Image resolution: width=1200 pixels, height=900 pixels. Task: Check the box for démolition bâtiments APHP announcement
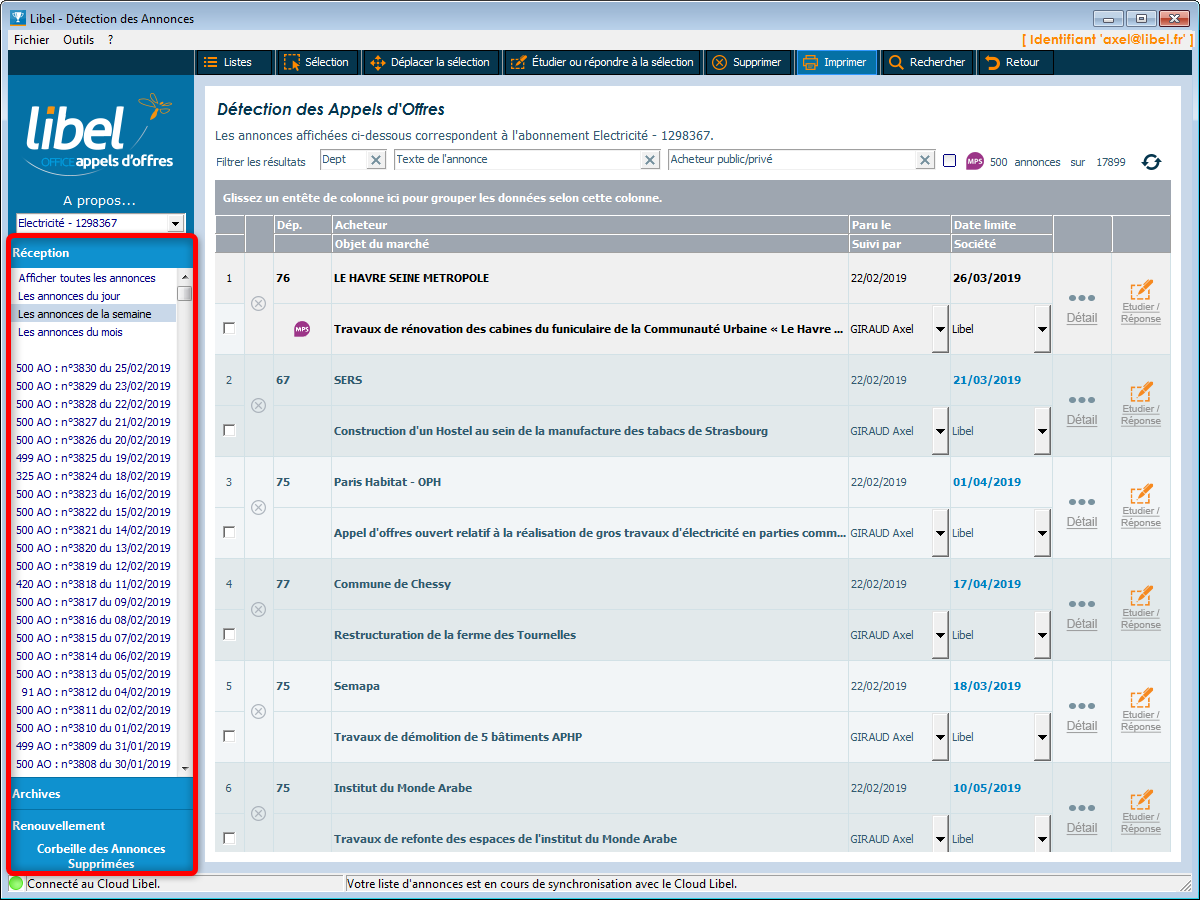point(229,737)
